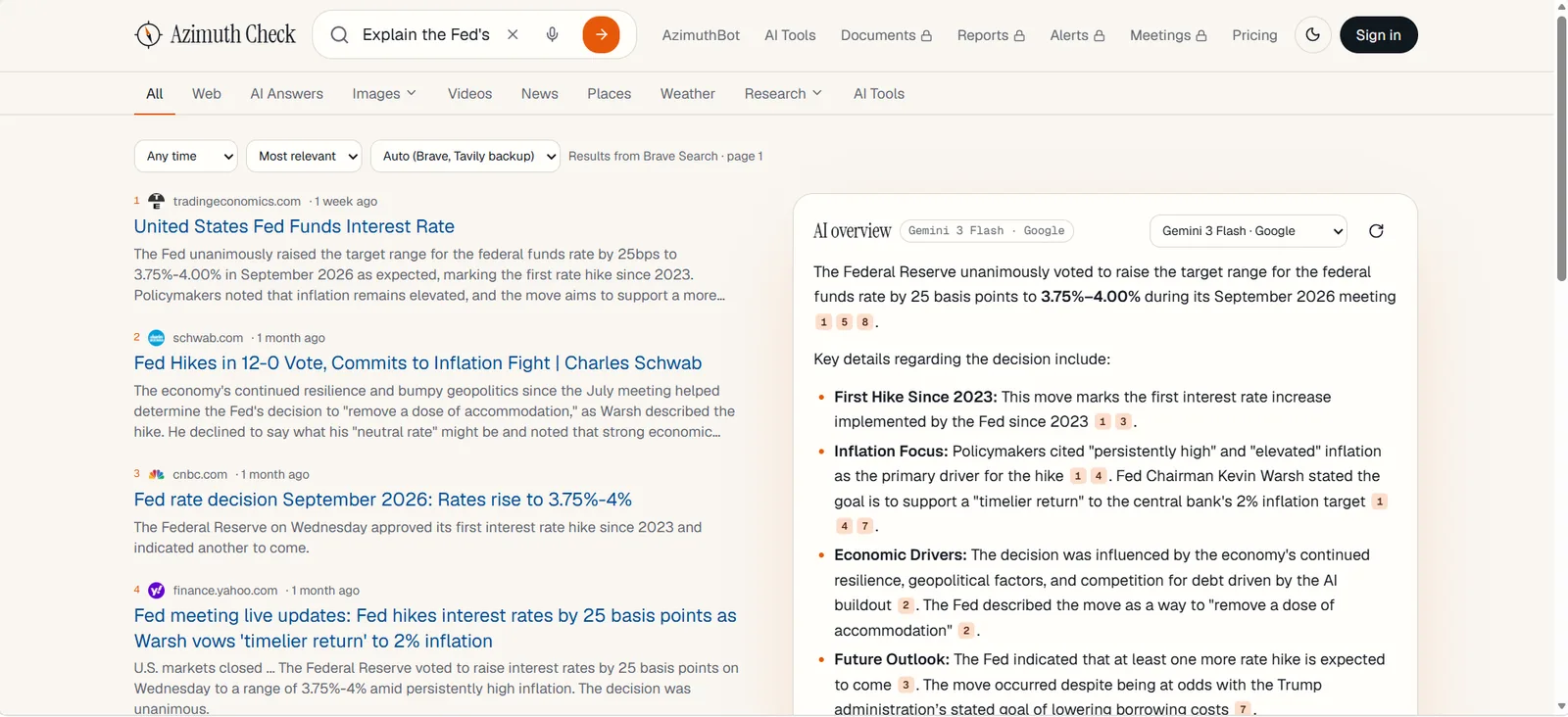1568x717 pixels.
Task: Click the finance.yahoo.com favicon
Action: (x=156, y=591)
